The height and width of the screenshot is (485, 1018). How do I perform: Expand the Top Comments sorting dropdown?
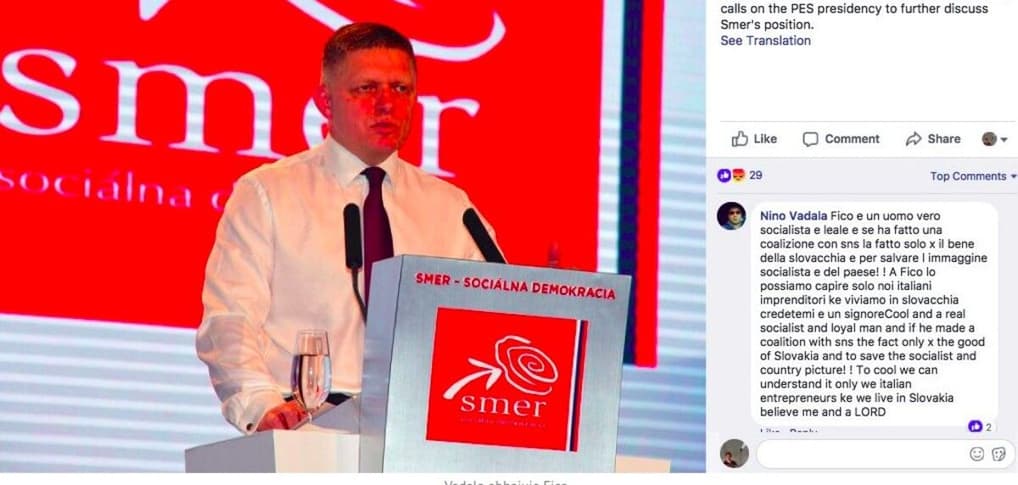coord(973,176)
